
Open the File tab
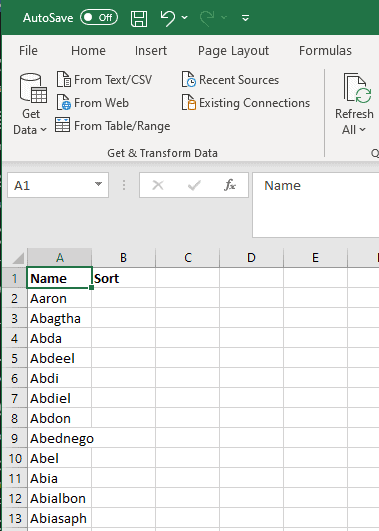click(x=28, y=50)
